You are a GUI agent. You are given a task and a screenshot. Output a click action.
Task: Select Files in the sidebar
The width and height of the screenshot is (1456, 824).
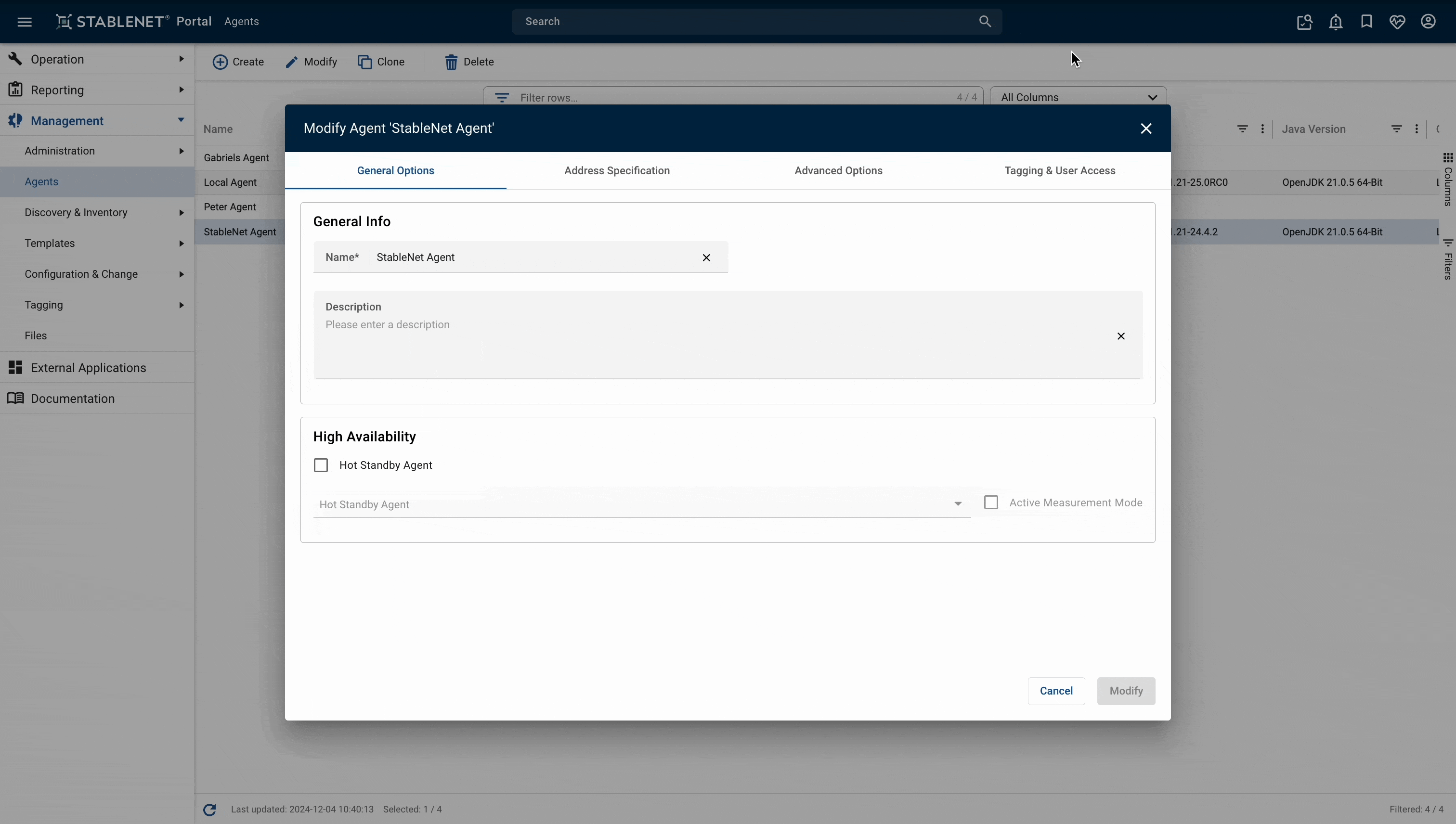coord(97,335)
